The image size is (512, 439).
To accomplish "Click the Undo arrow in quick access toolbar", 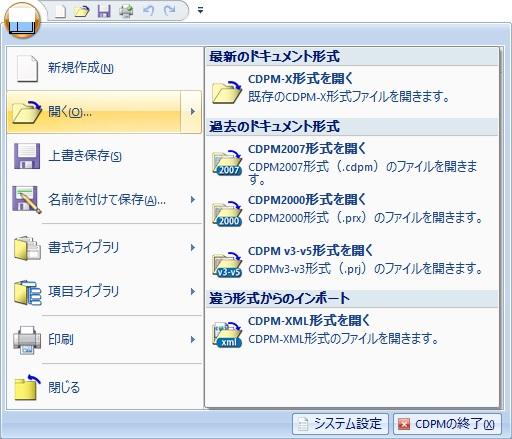I will click(x=148, y=11).
